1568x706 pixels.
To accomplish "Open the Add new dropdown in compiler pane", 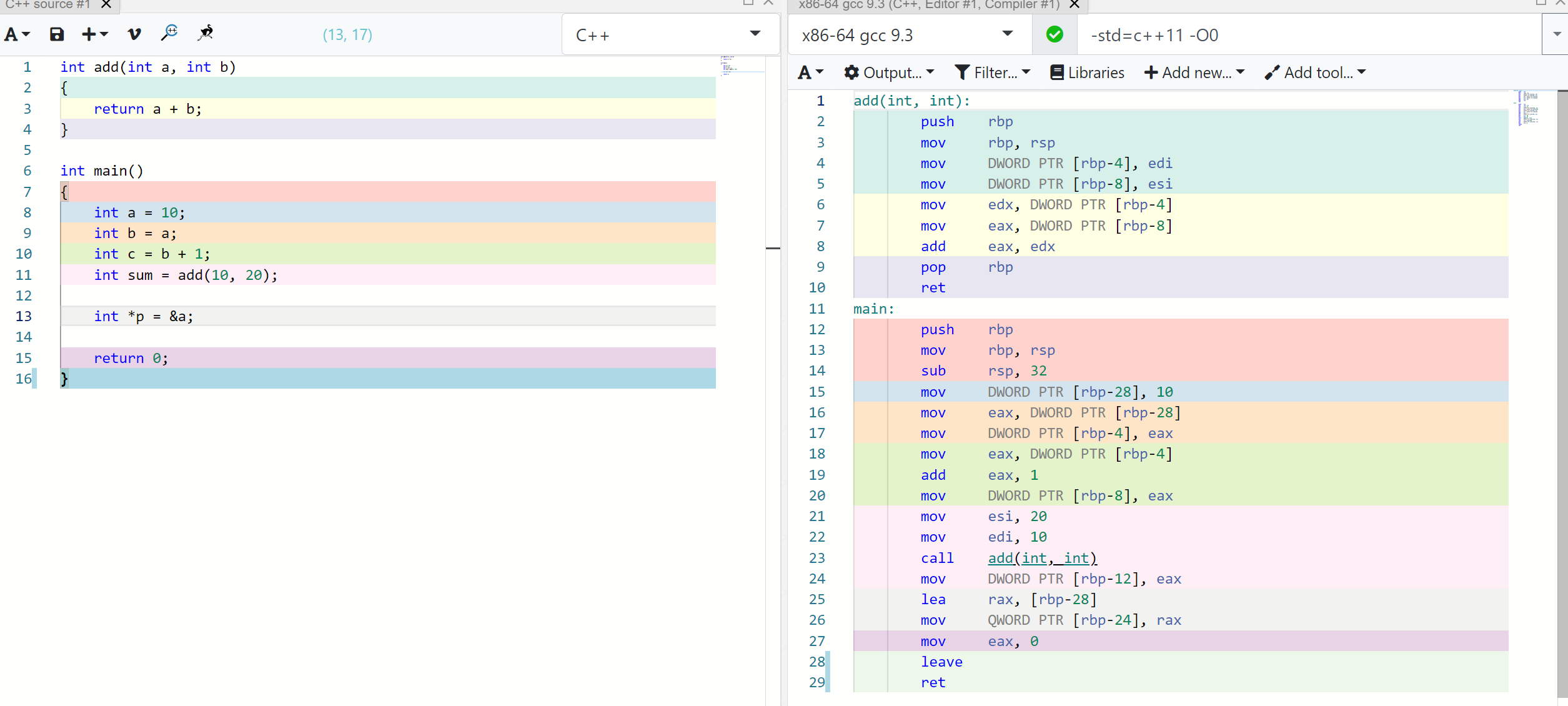I will point(1194,73).
